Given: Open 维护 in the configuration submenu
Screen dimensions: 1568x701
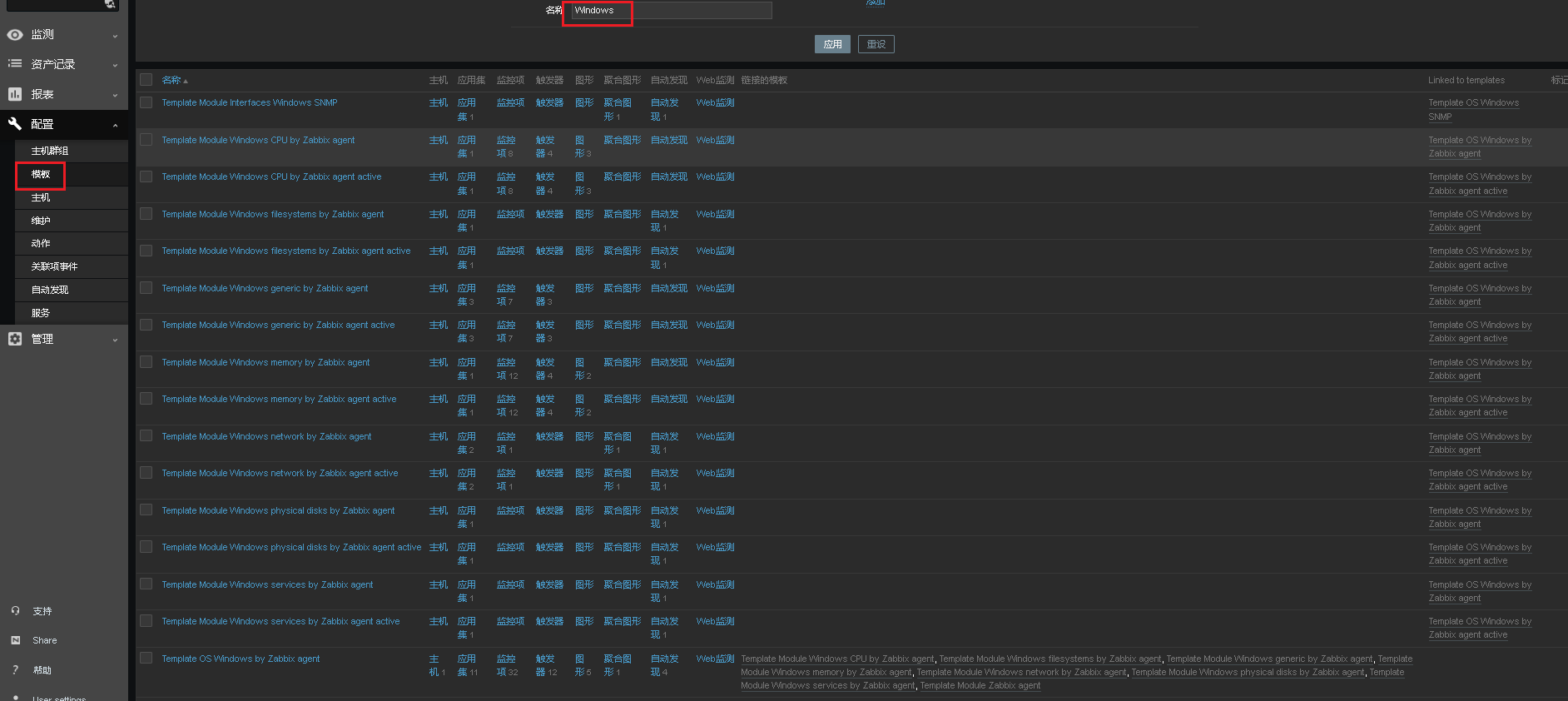Looking at the screenshot, I should pos(41,221).
